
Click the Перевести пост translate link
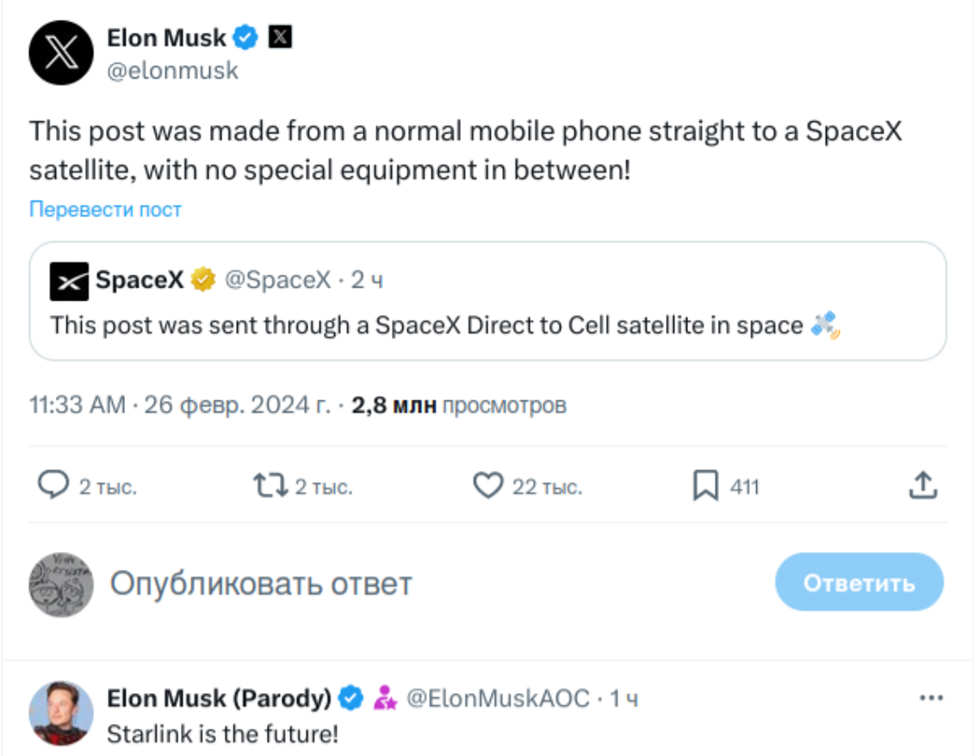(106, 209)
